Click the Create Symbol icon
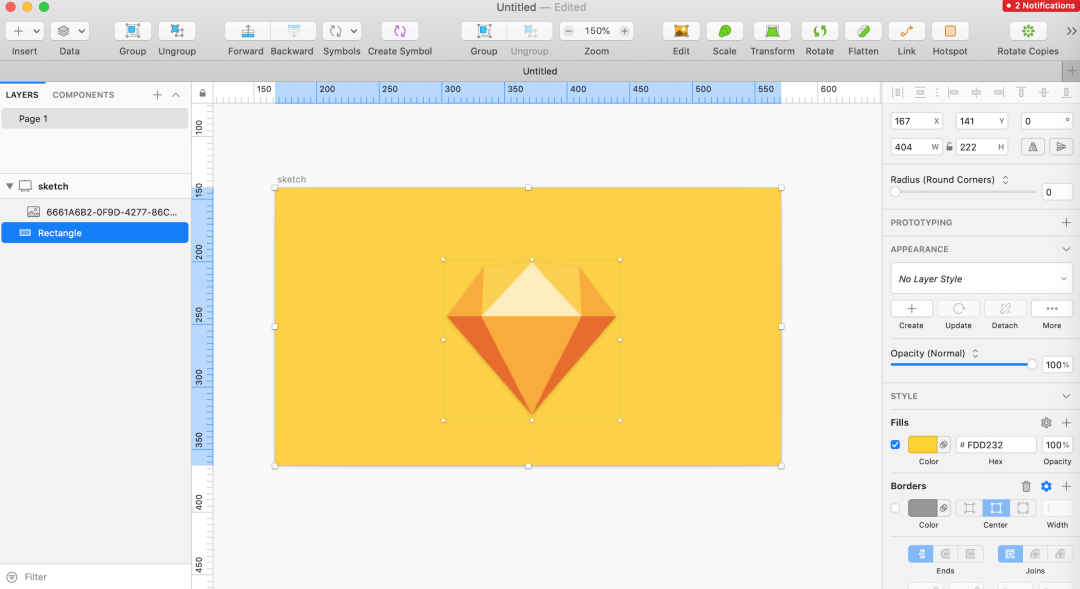 click(x=399, y=31)
